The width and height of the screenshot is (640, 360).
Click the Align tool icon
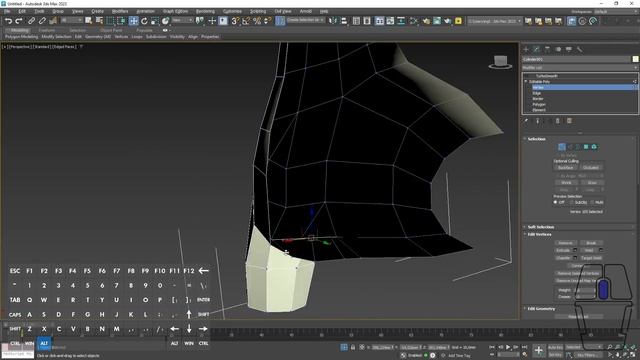pyautogui.click(x=344, y=21)
